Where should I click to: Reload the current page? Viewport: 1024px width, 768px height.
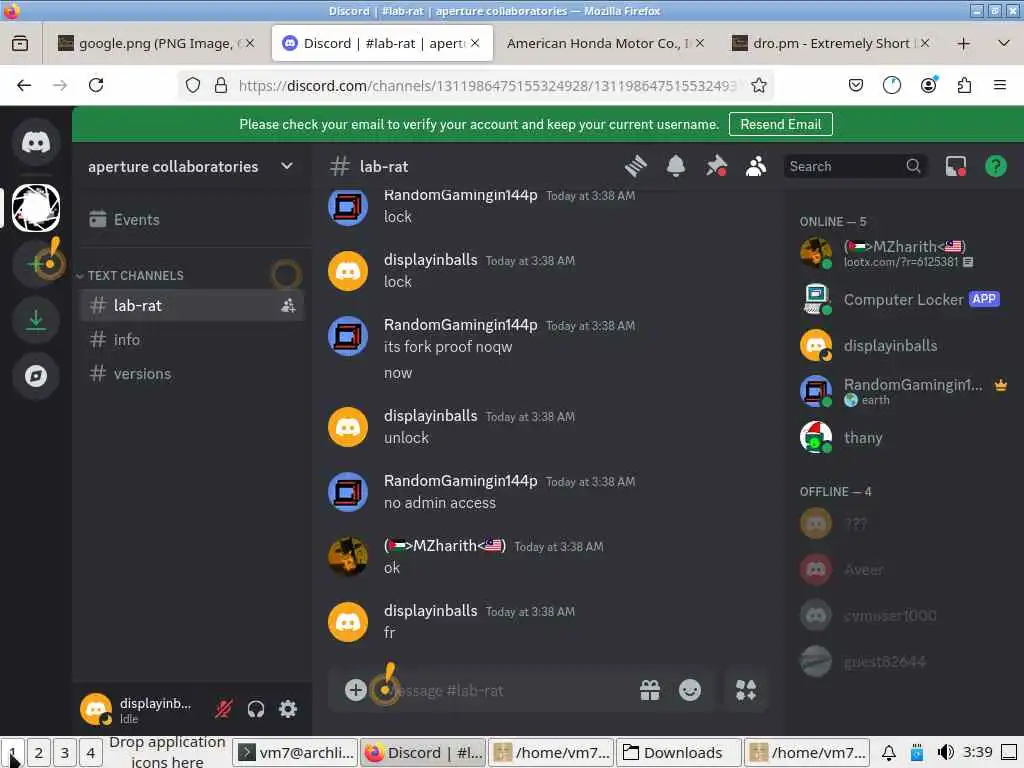pos(96,86)
